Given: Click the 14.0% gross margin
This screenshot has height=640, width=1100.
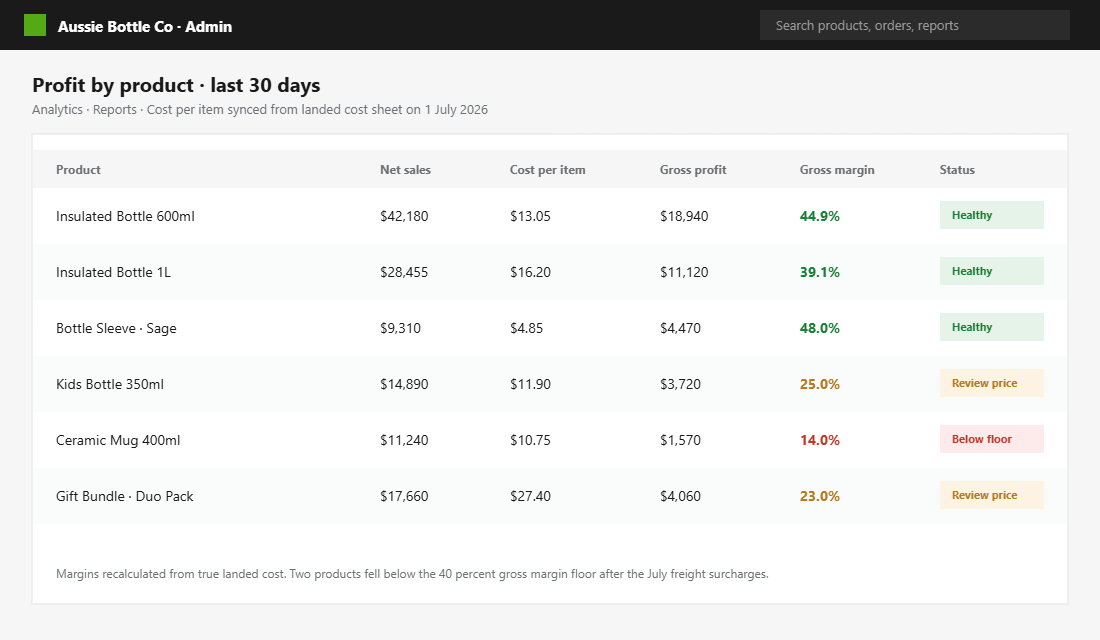Looking at the screenshot, I should pos(819,441).
